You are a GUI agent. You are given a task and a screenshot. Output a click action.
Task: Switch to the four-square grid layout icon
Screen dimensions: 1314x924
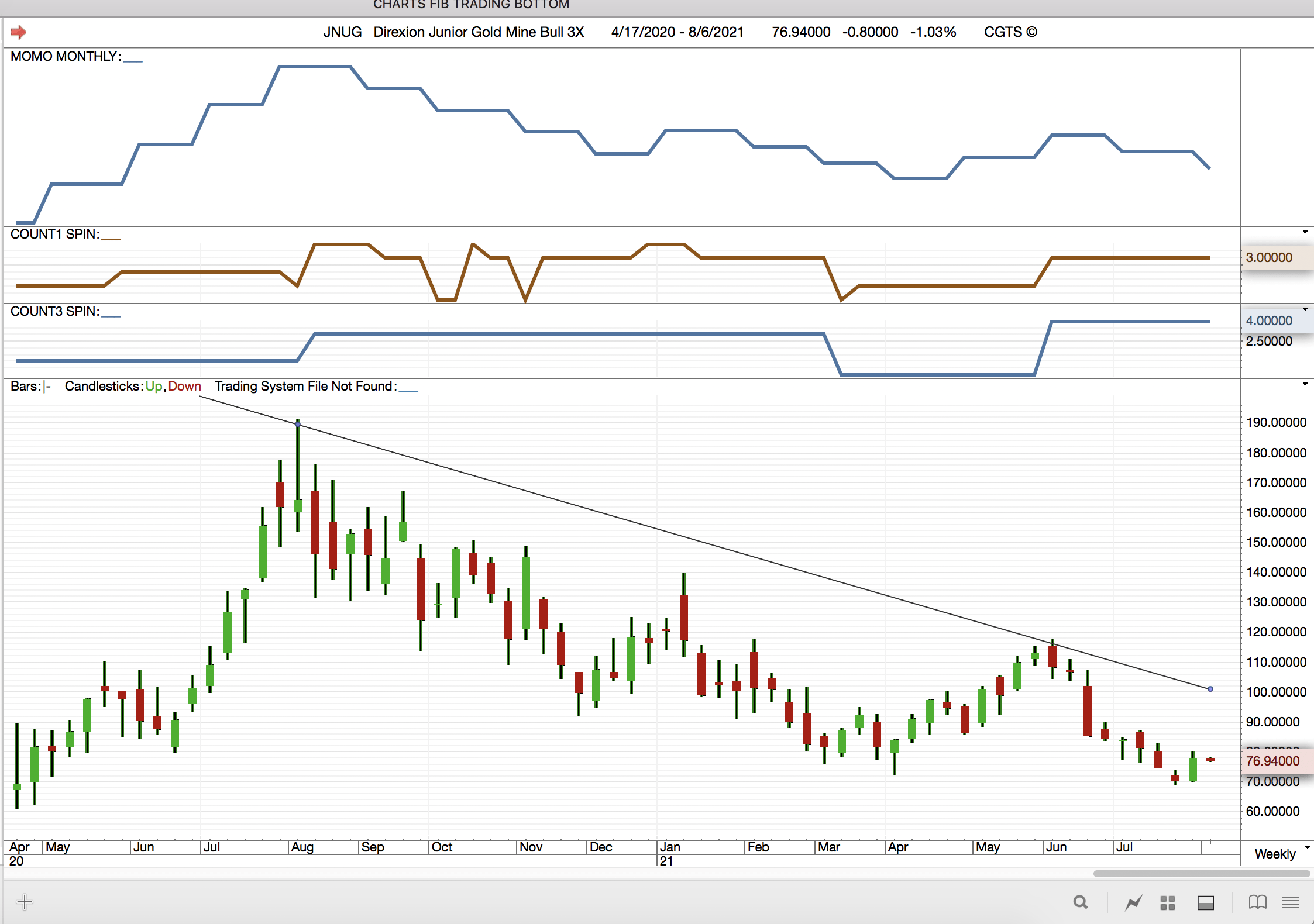tap(1168, 903)
